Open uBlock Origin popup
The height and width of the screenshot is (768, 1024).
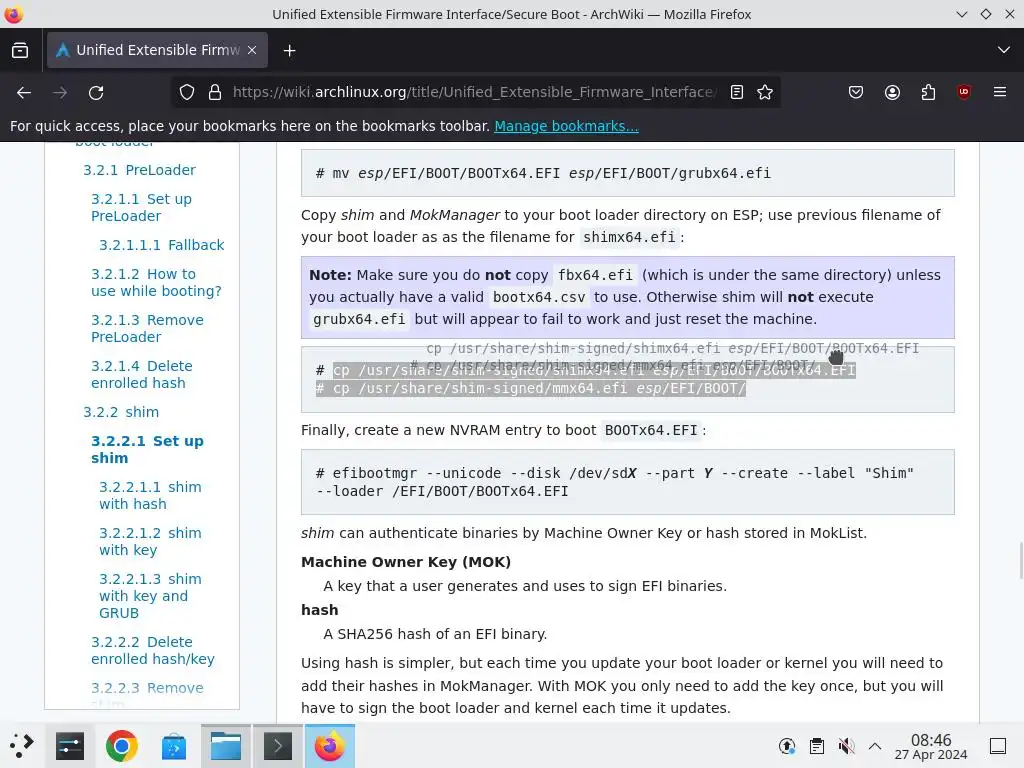tap(964, 93)
